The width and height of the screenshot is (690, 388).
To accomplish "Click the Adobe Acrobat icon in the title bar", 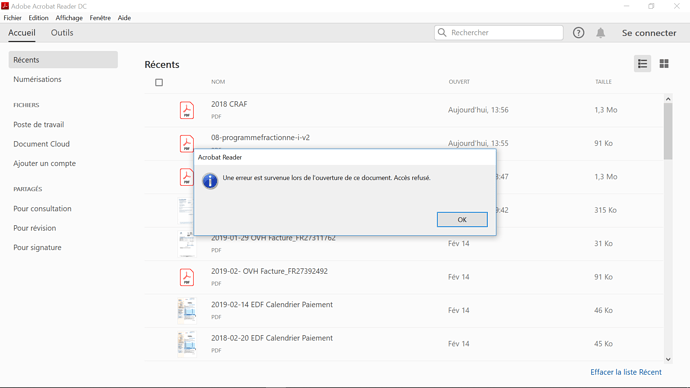I will pyautogui.click(x=5, y=6).
